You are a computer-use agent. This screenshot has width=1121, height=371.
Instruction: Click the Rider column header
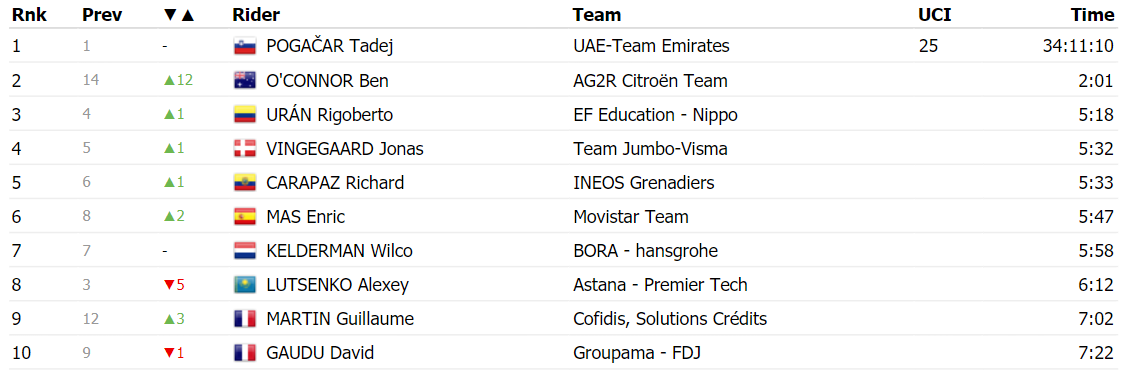tap(256, 15)
